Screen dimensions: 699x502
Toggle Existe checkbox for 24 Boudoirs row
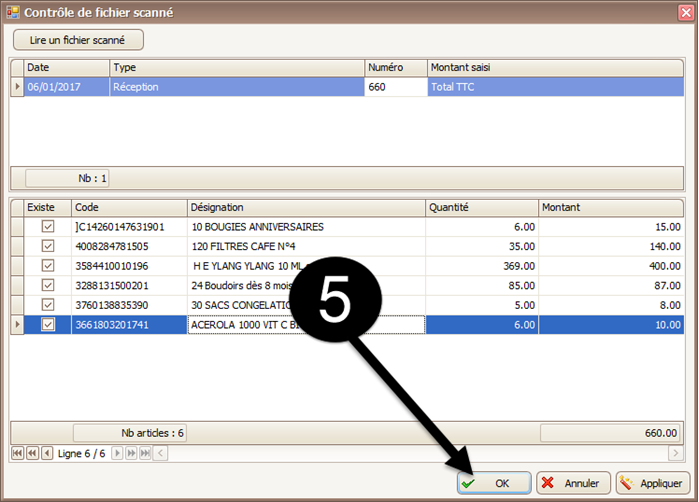click(x=48, y=285)
